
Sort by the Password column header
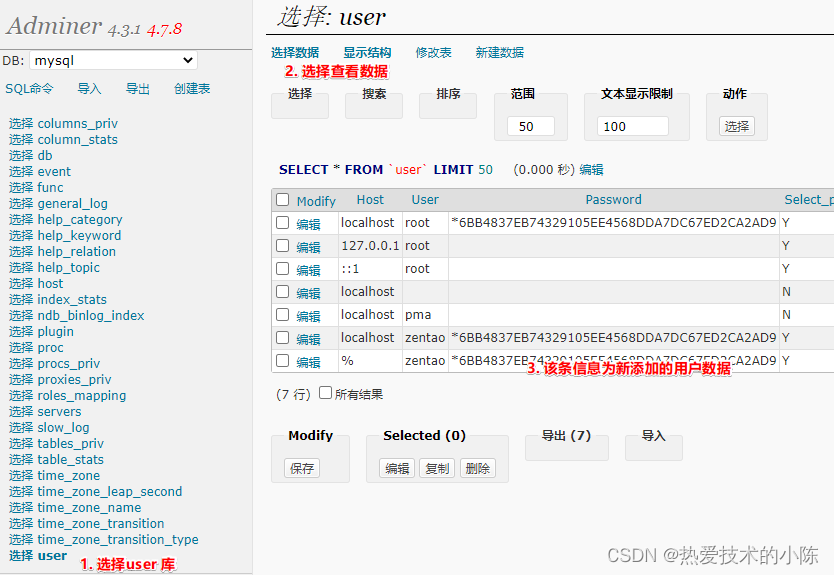coord(613,200)
